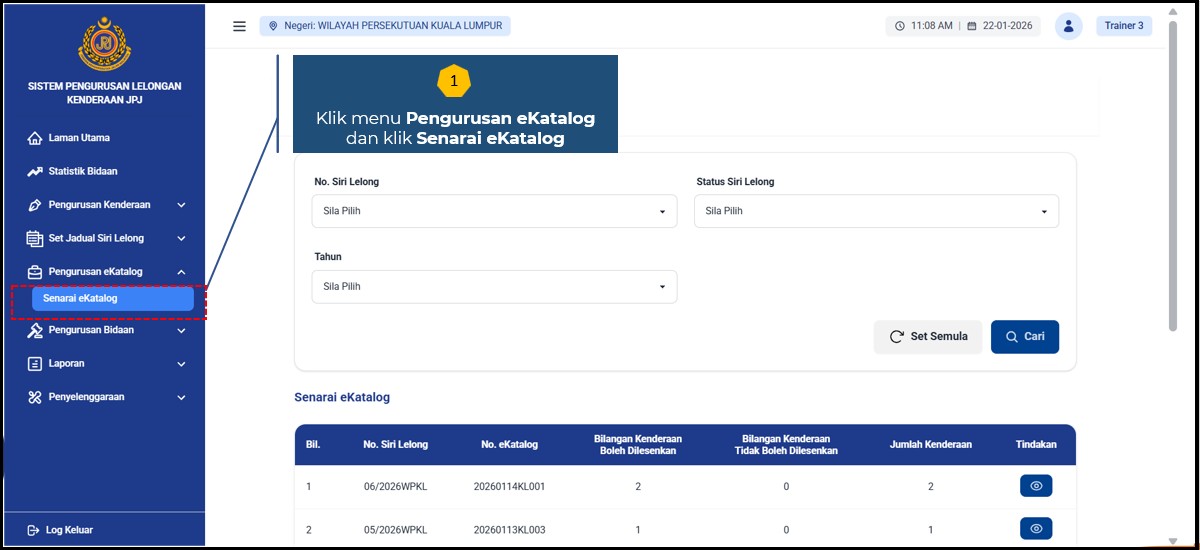Click the Statistik Bidaan chart icon

coord(35,172)
